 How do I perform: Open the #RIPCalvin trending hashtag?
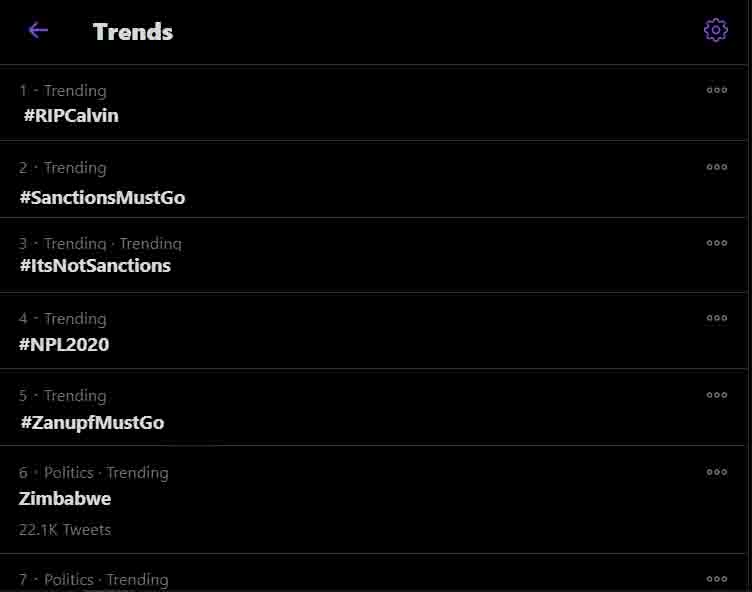pos(71,115)
